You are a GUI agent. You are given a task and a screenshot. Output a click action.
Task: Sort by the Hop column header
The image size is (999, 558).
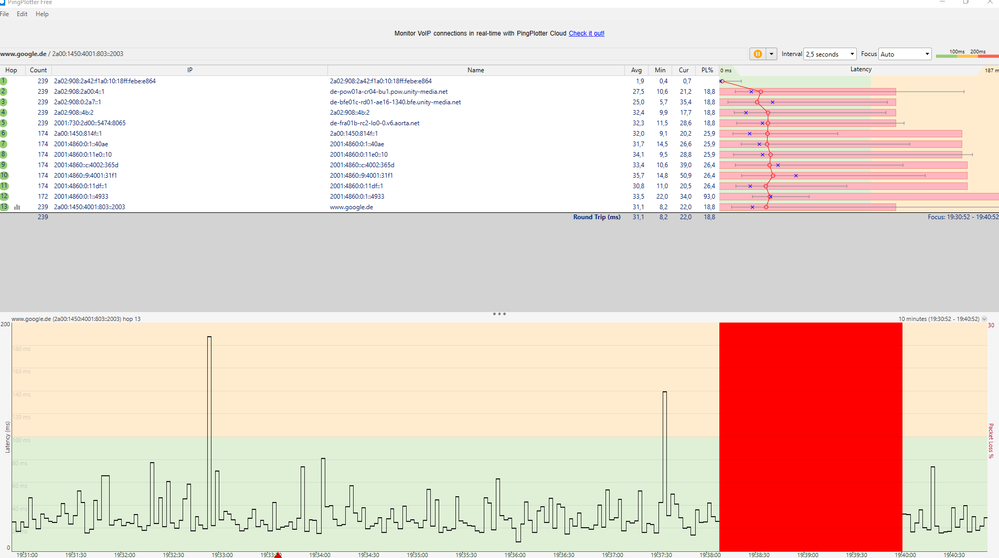click(11, 70)
